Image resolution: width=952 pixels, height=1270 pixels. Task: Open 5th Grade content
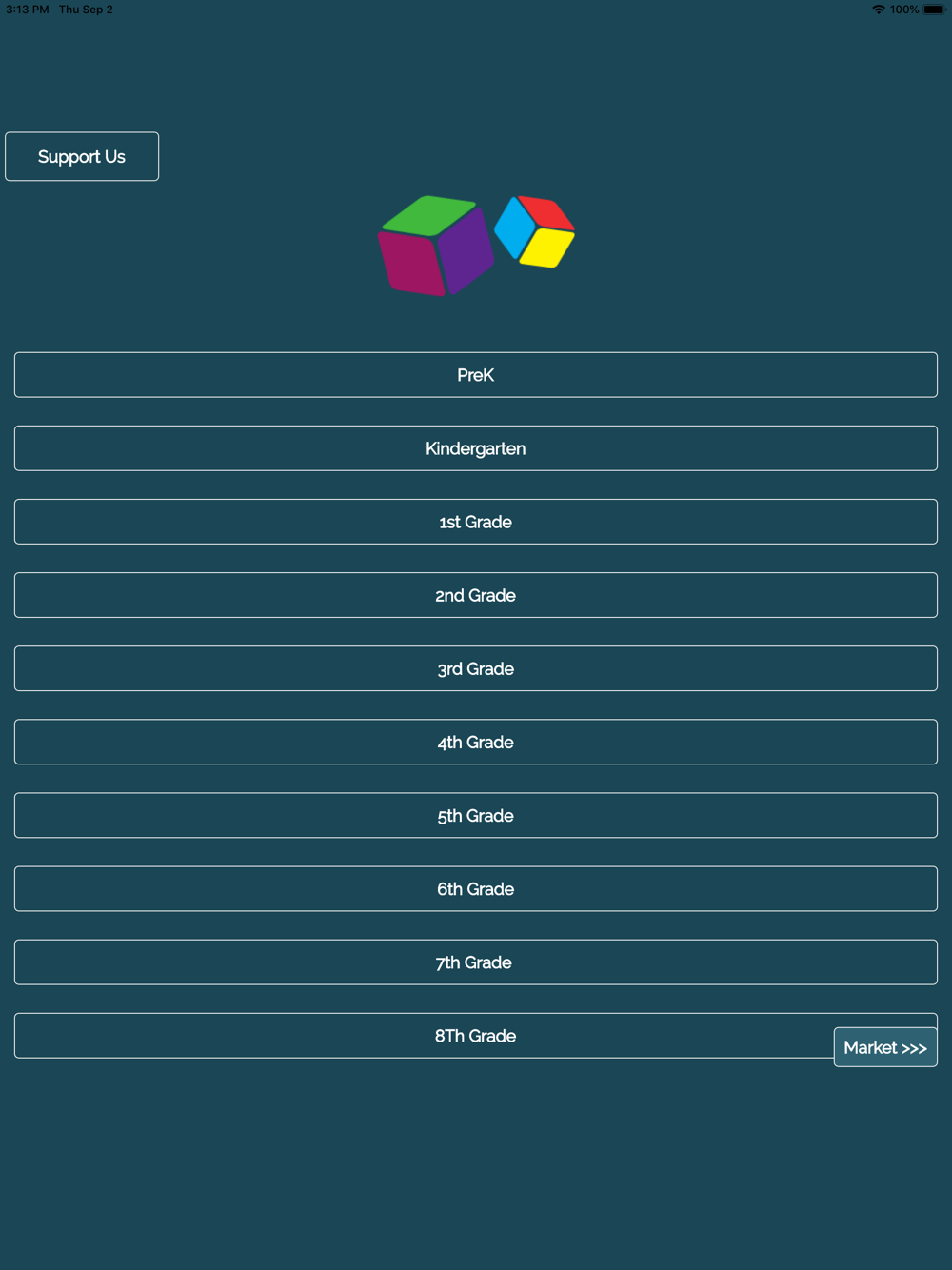[476, 815]
